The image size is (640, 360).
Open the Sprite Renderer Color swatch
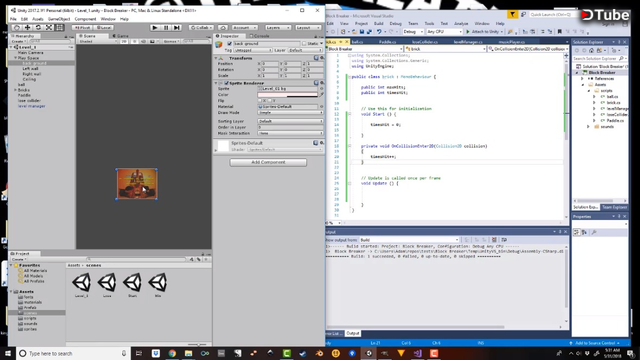point(288,95)
